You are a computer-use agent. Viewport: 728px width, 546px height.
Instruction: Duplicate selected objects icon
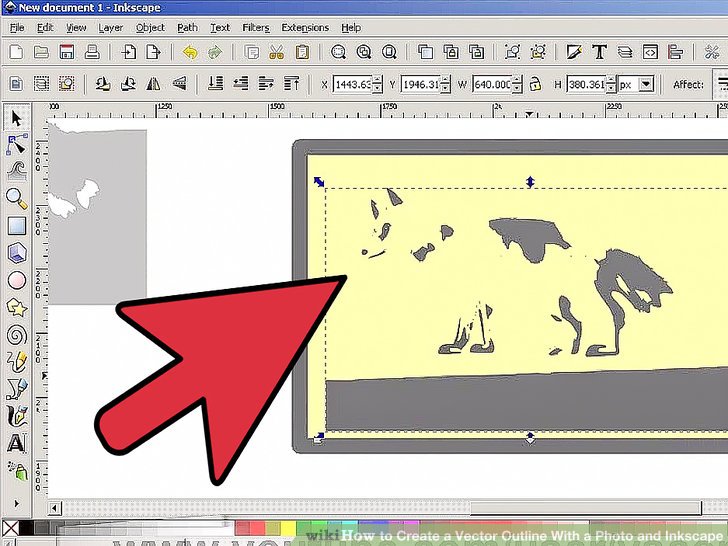point(425,52)
